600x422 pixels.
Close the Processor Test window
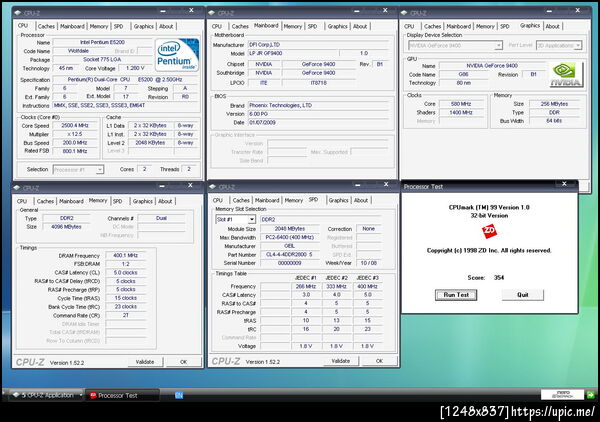point(564,184)
